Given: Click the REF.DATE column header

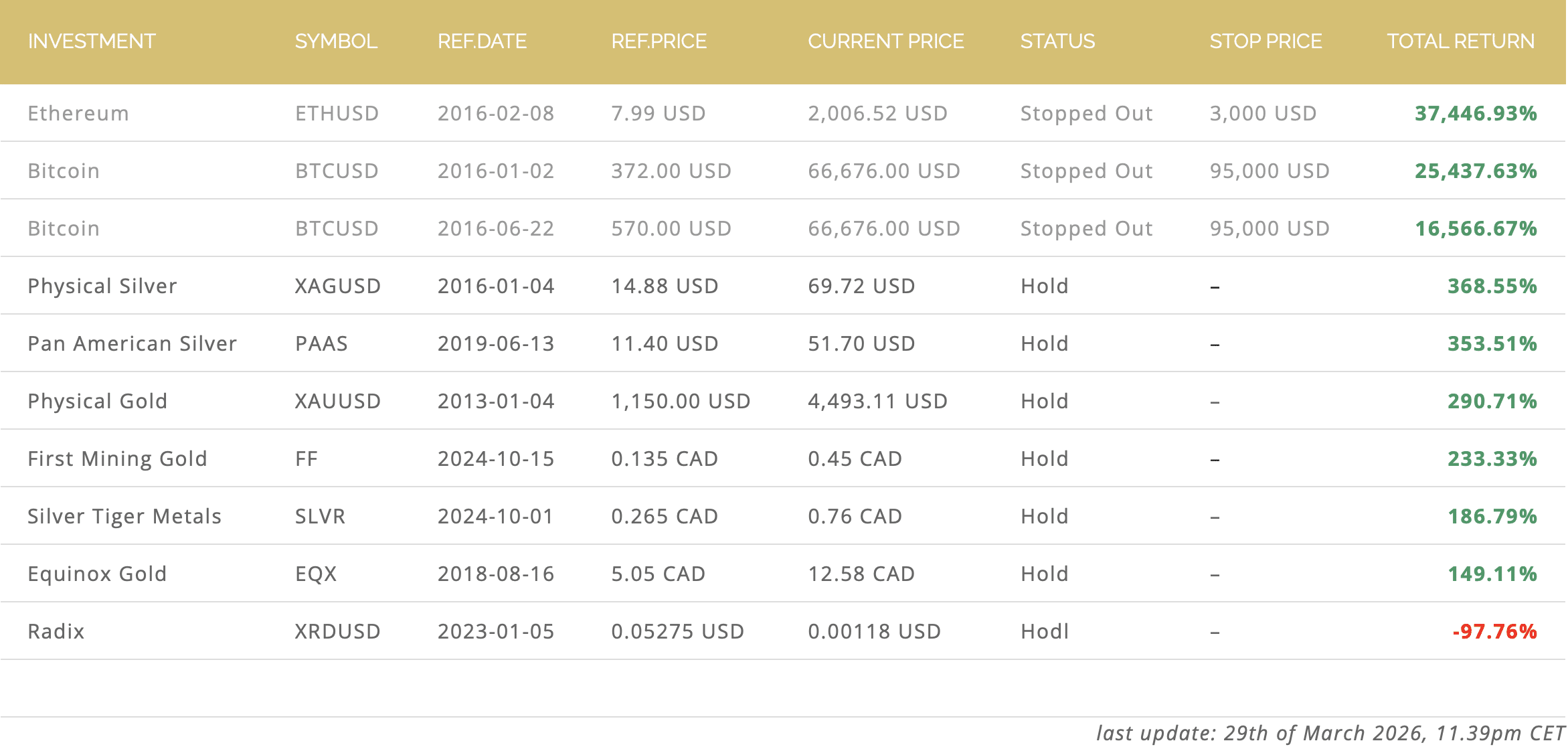Looking at the screenshot, I should (482, 41).
